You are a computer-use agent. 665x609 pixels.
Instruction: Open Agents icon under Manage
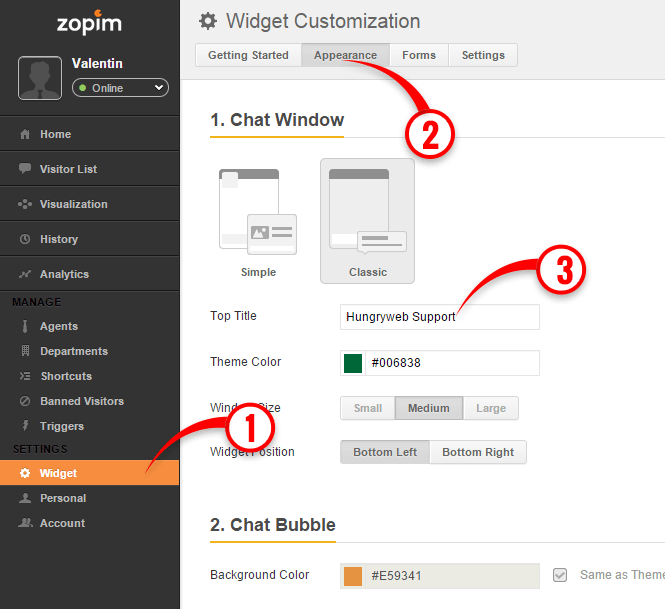tap(25, 326)
